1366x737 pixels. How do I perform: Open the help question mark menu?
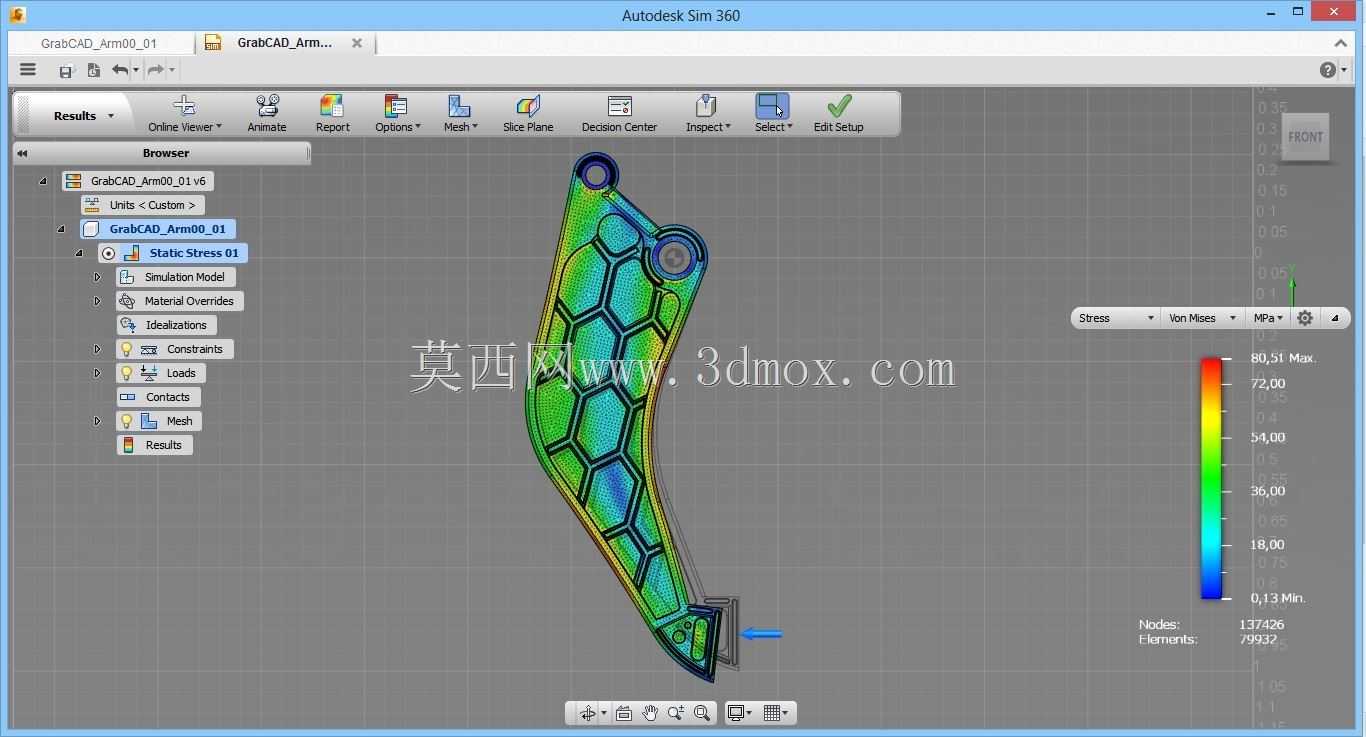pos(1329,70)
